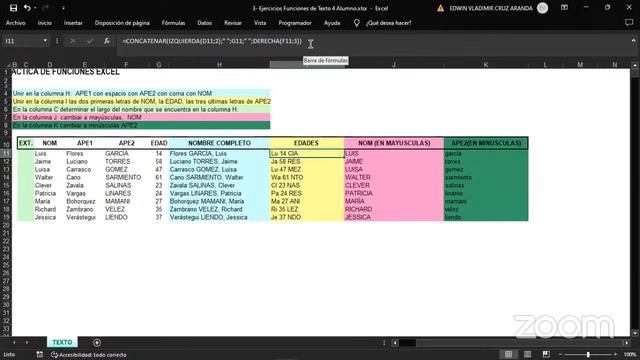Open the Vista ribbon tab

(260, 23)
